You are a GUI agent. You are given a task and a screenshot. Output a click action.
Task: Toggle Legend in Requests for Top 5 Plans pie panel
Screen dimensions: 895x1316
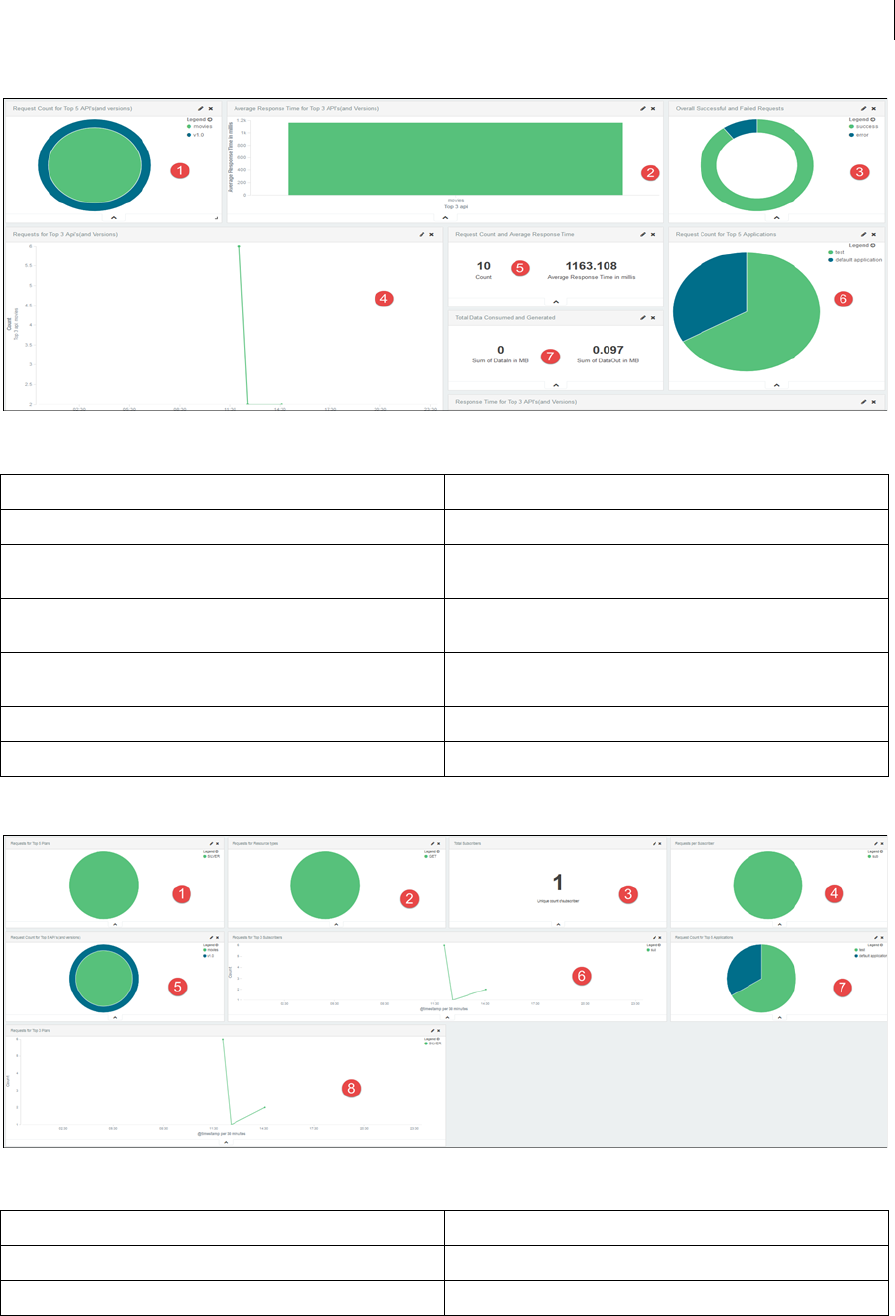pyautogui.click(x=211, y=851)
